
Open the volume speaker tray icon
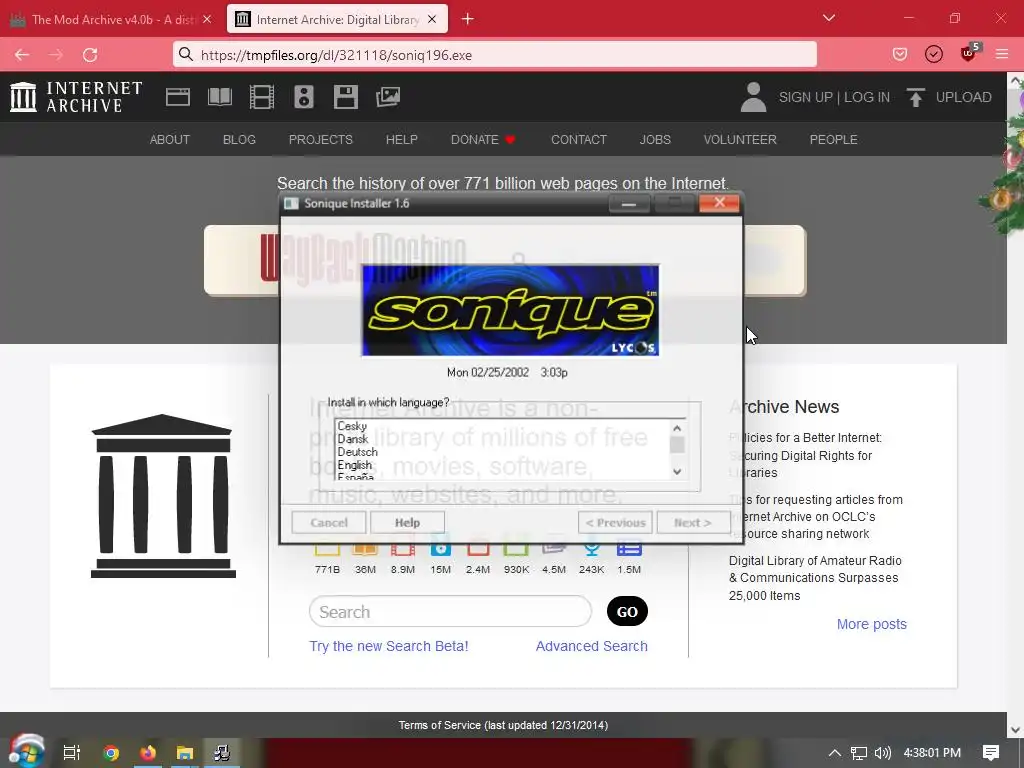click(882, 753)
